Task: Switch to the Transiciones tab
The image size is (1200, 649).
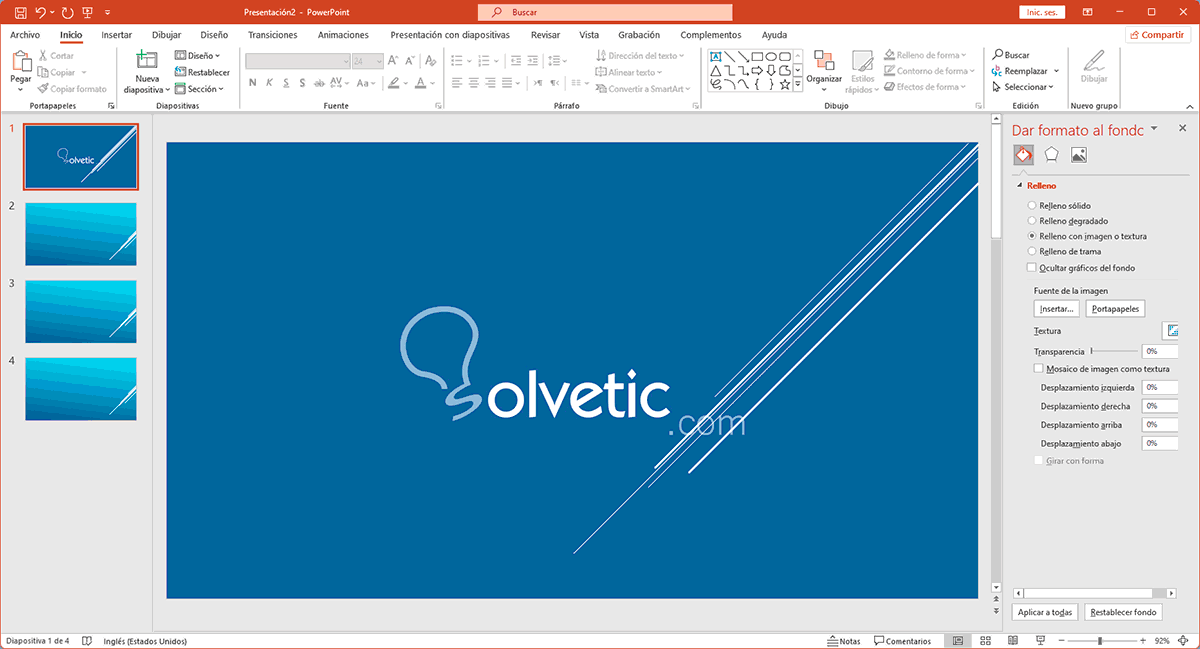Action: [272, 35]
